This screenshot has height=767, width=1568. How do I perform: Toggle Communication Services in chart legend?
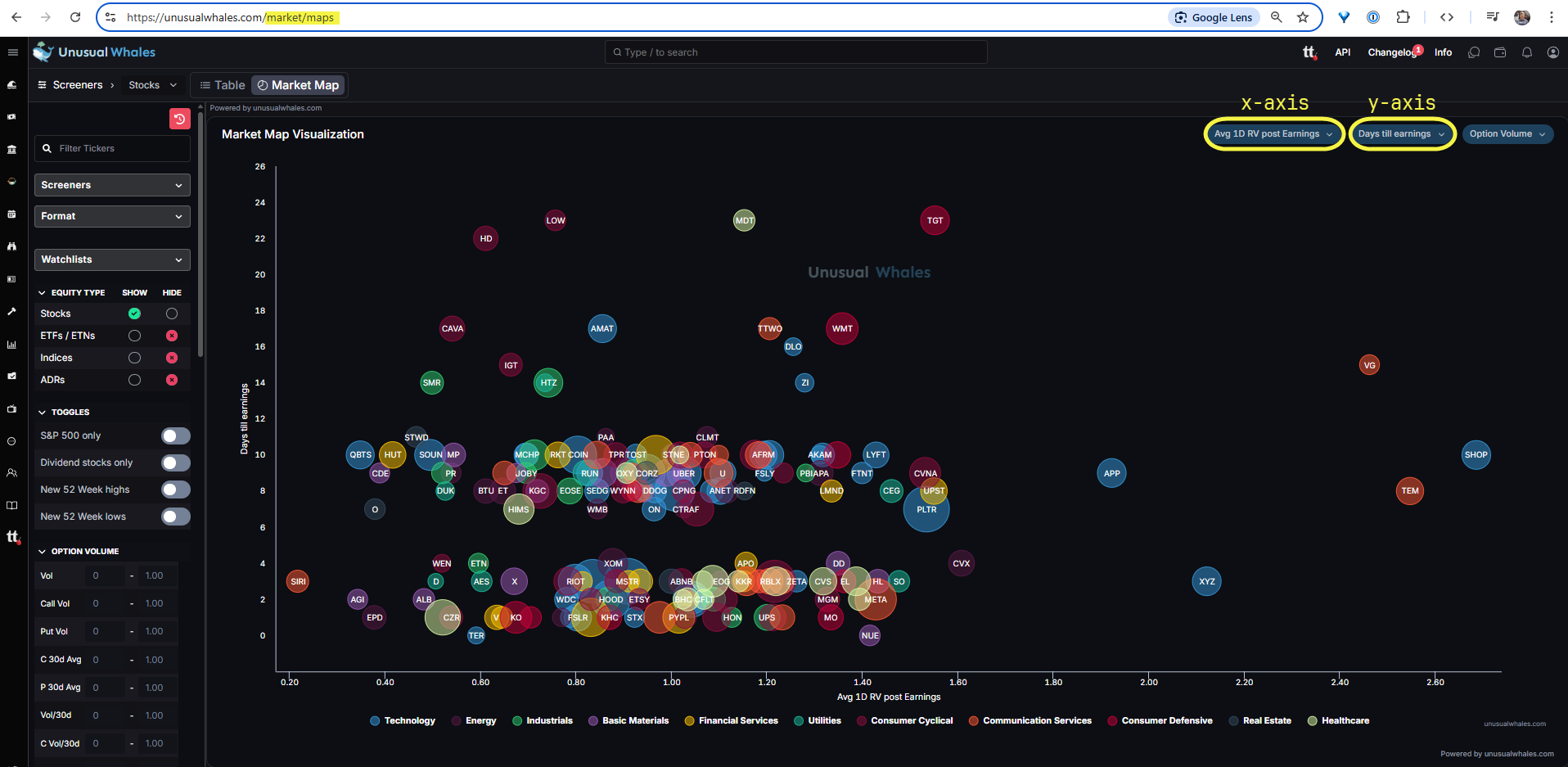click(1030, 721)
